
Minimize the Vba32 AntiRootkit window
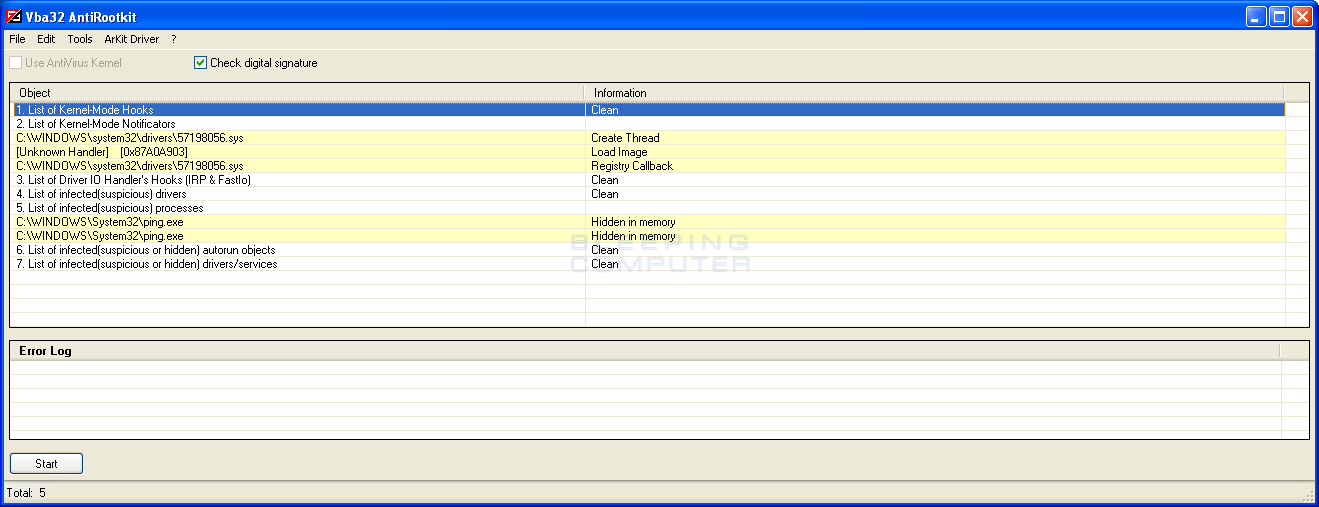(1256, 16)
